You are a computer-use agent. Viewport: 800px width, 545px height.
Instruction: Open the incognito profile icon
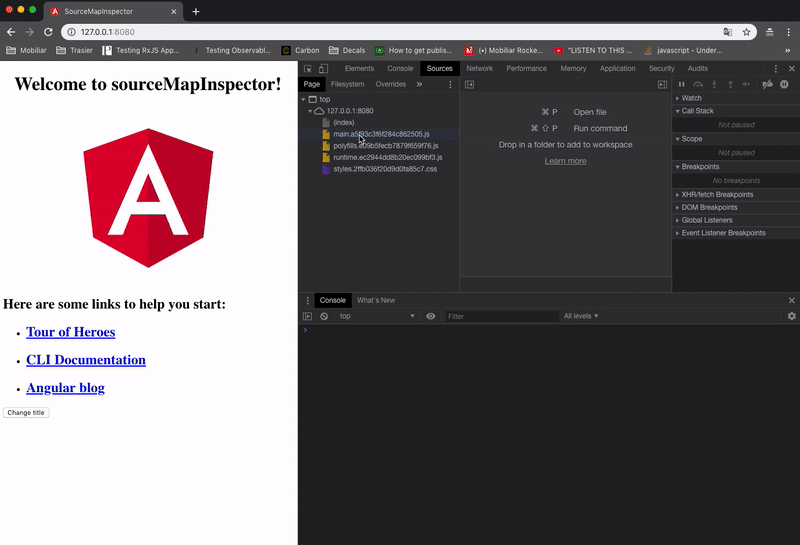769,32
